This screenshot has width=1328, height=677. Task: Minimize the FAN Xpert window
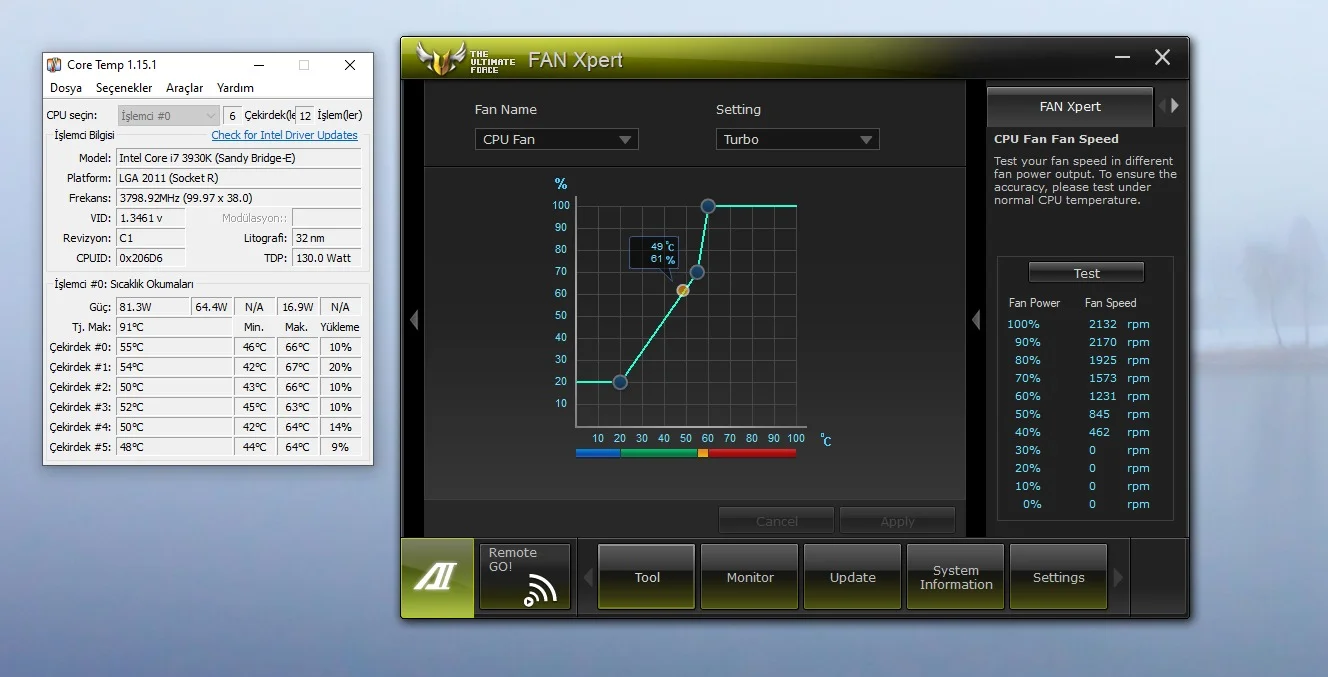1122,58
